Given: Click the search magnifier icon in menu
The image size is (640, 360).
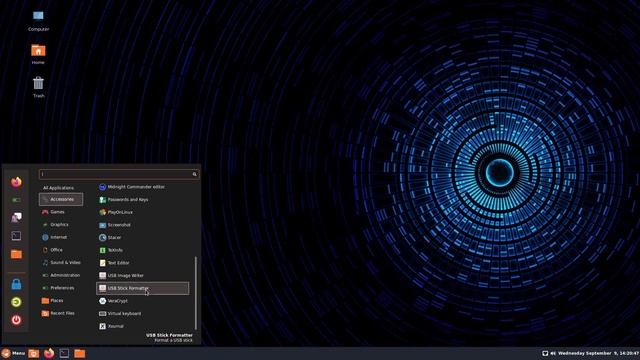Looking at the screenshot, I should coord(195,174).
